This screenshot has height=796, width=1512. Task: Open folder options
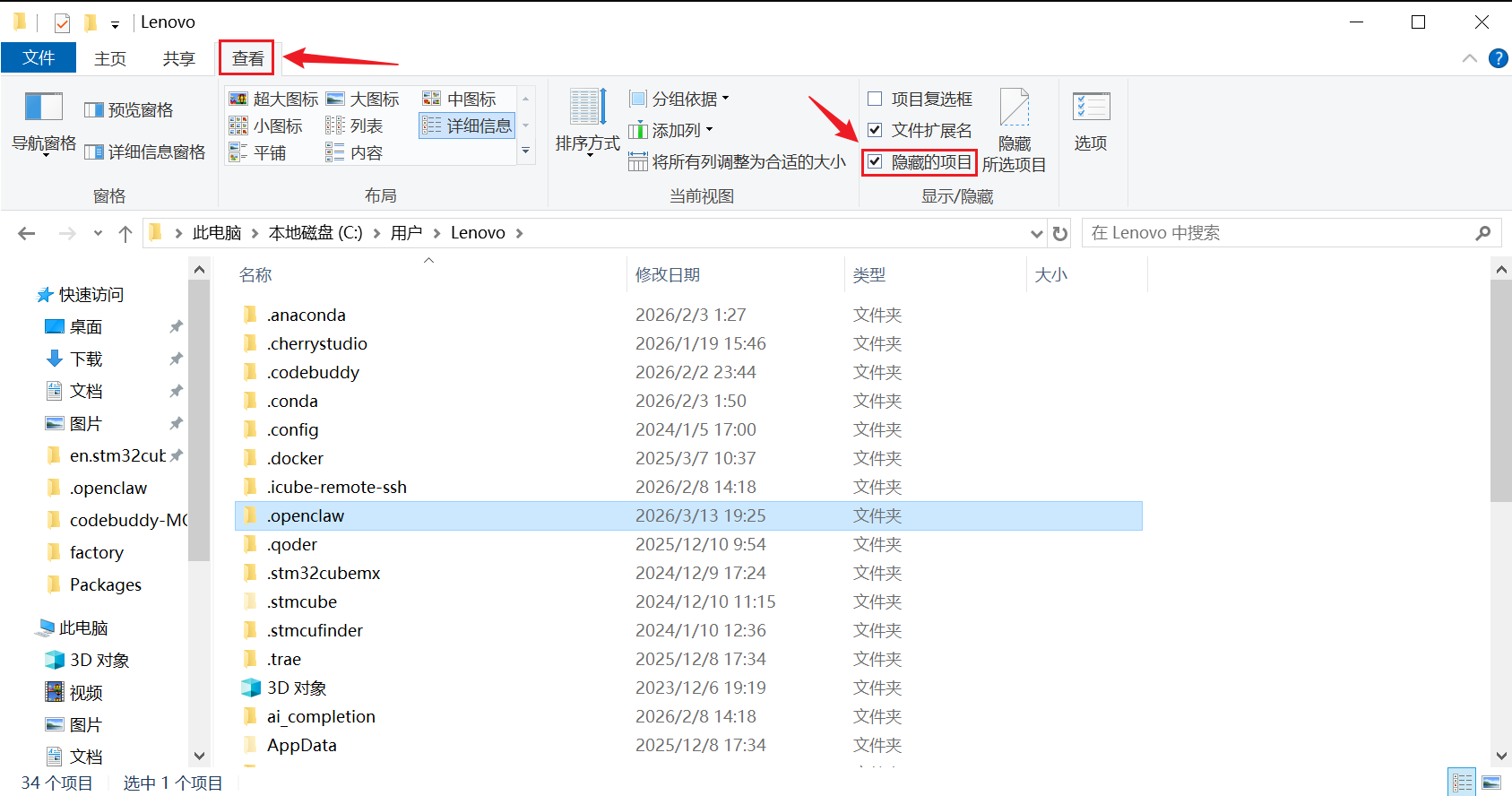pos(1091,122)
